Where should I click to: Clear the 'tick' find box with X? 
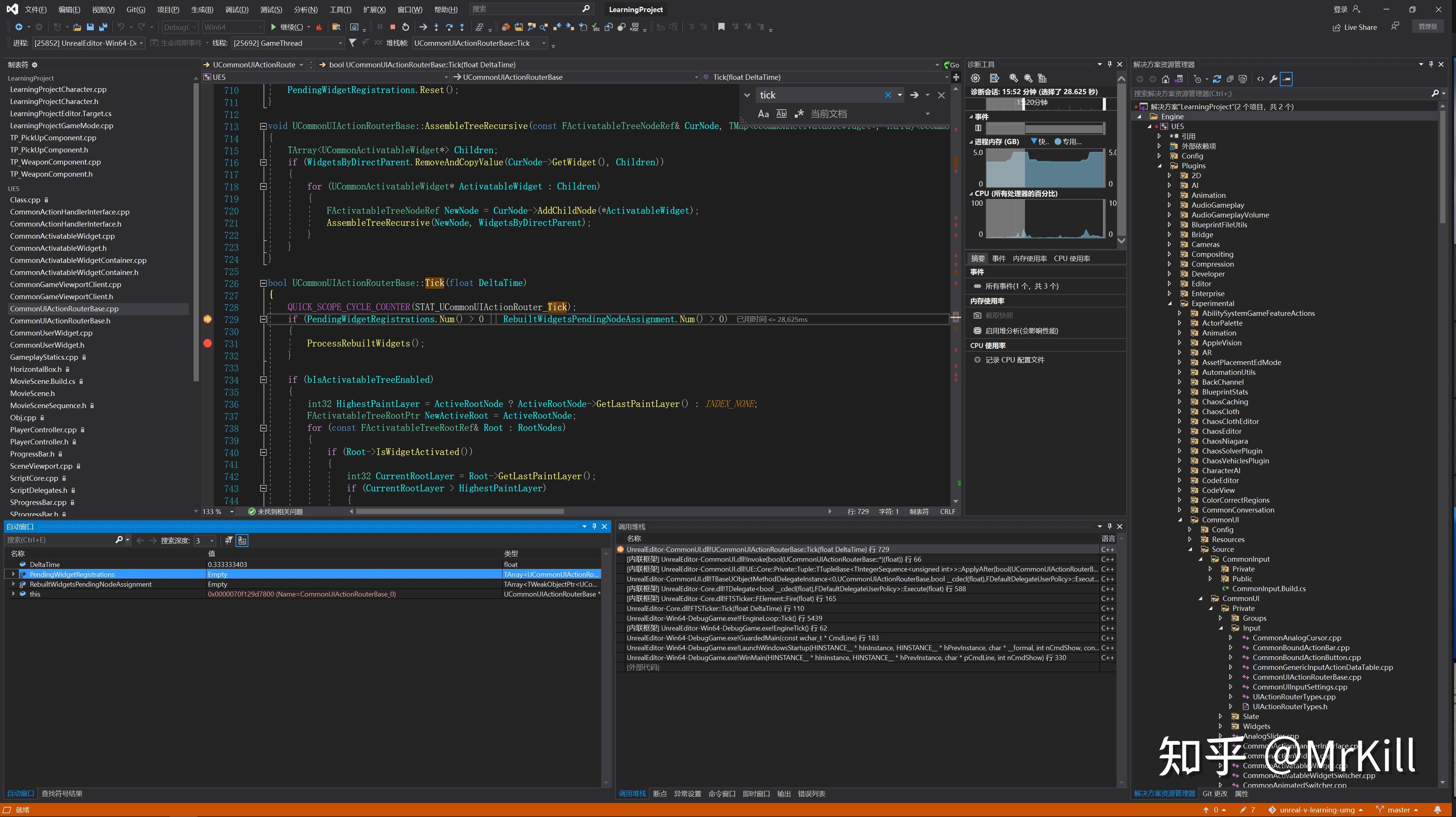click(x=888, y=95)
